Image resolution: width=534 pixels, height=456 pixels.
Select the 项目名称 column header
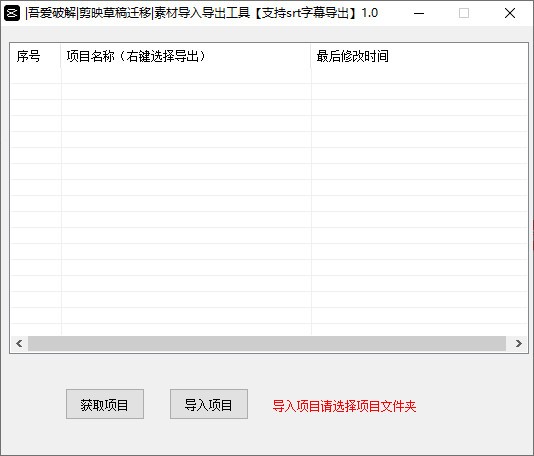pos(186,56)
